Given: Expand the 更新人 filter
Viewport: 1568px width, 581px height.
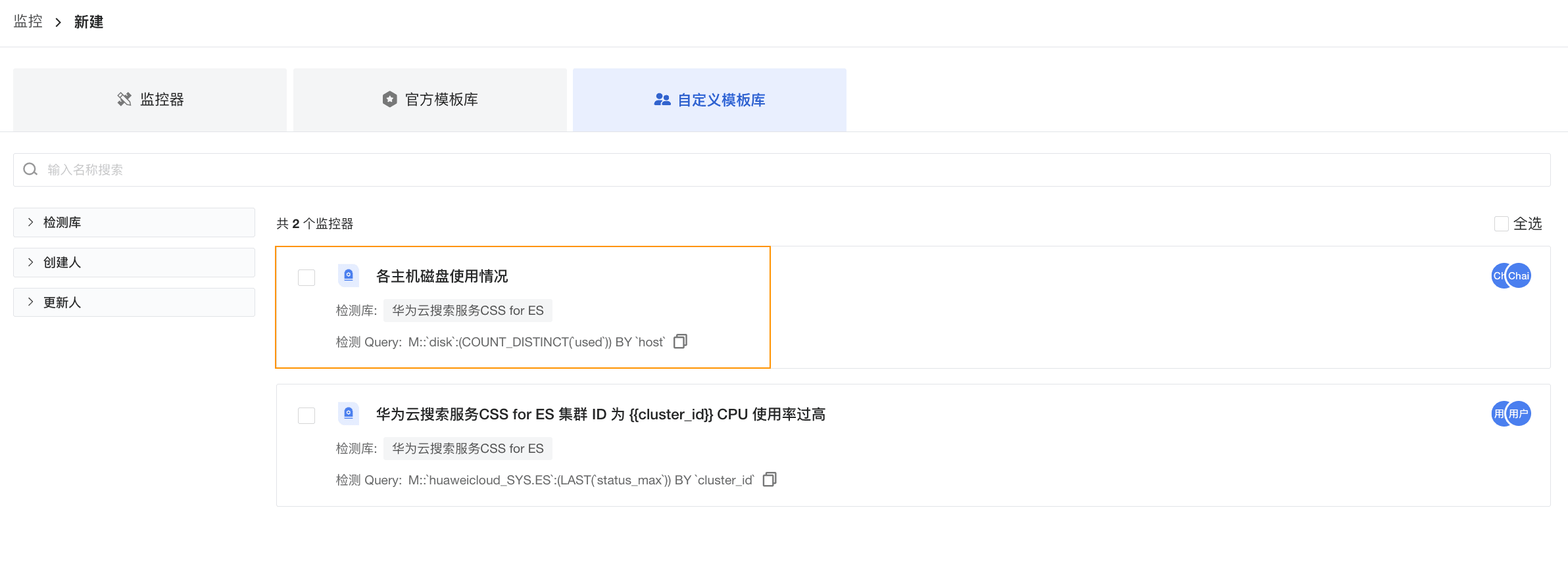Looking at the screenshot, I should coord(134,302).
